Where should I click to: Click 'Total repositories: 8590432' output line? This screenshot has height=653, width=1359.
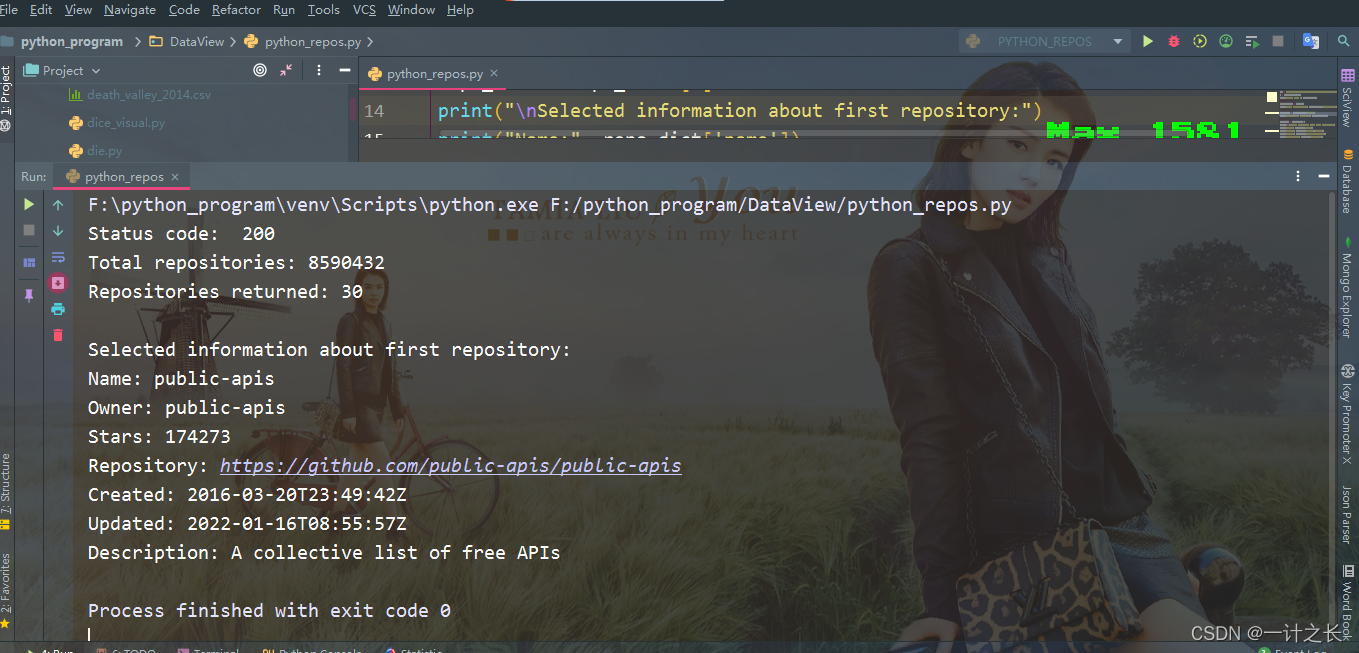pyautogui.click(x=236, y=263)
